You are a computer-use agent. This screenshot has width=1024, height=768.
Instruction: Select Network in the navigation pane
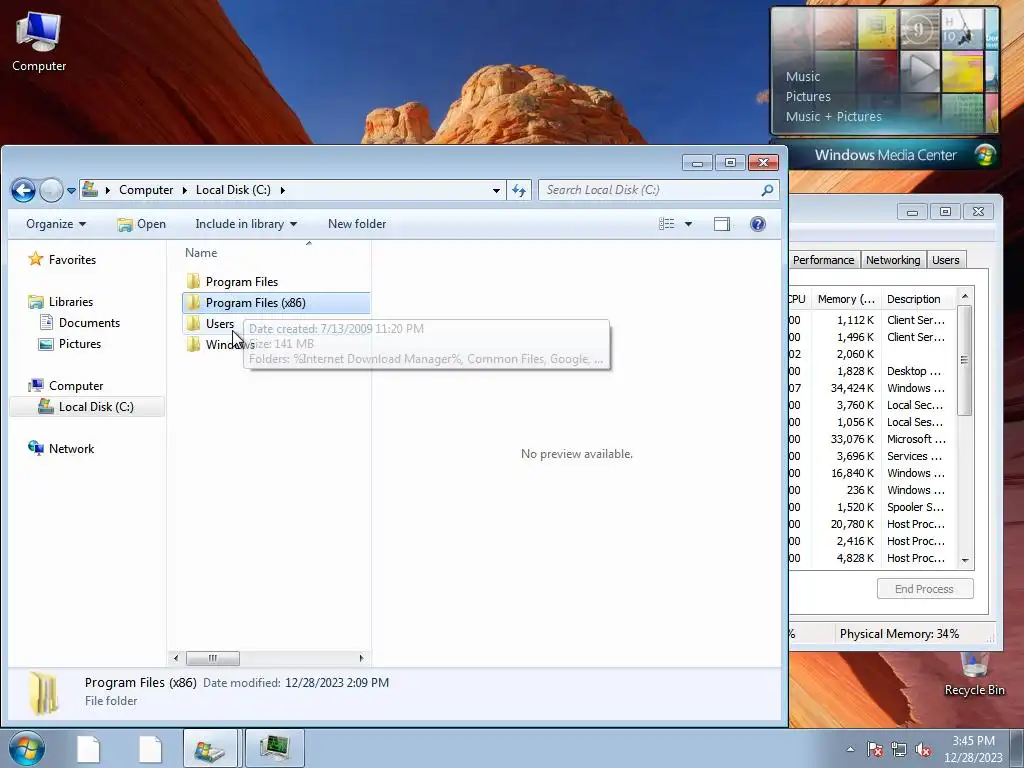pyautogui.click(x=61, y=449)
